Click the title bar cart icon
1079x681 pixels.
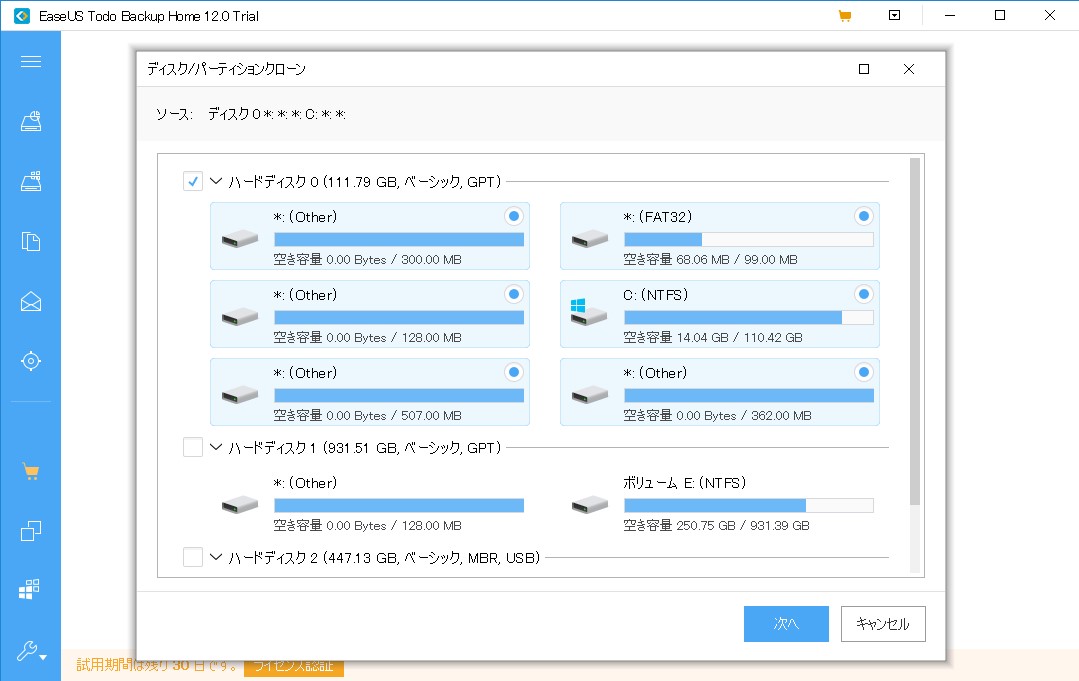(845, 16)
